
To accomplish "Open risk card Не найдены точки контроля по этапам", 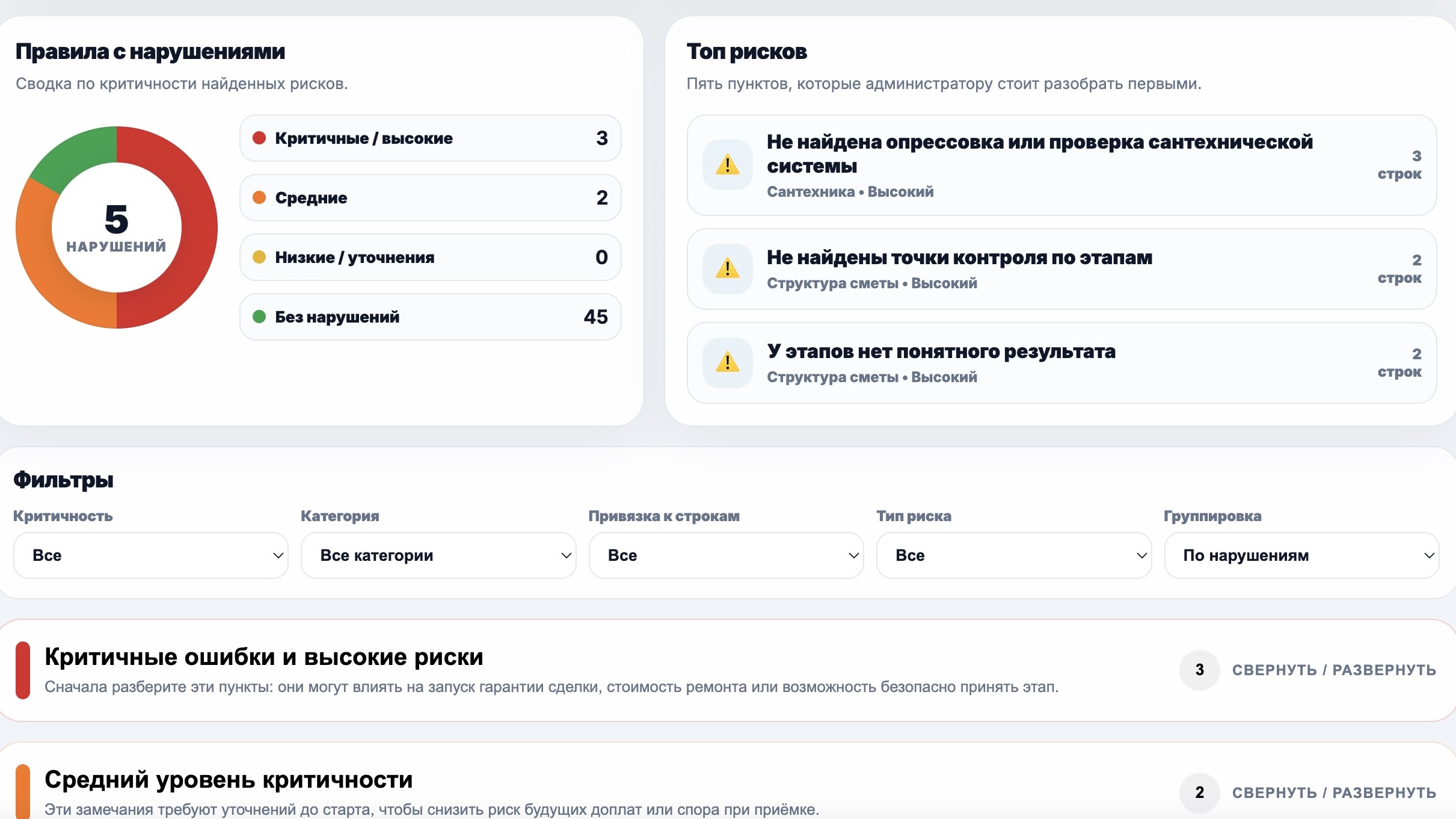I will (x=1061, y=269).
